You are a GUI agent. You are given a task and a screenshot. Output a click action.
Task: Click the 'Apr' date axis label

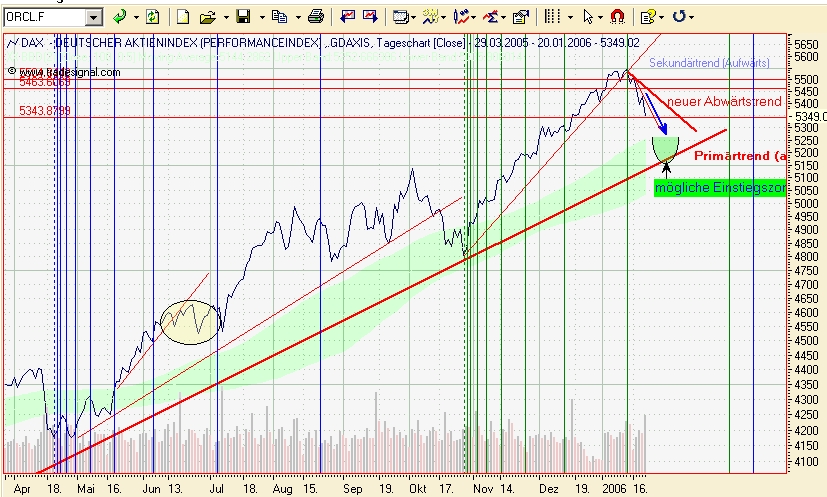(22, 489)
